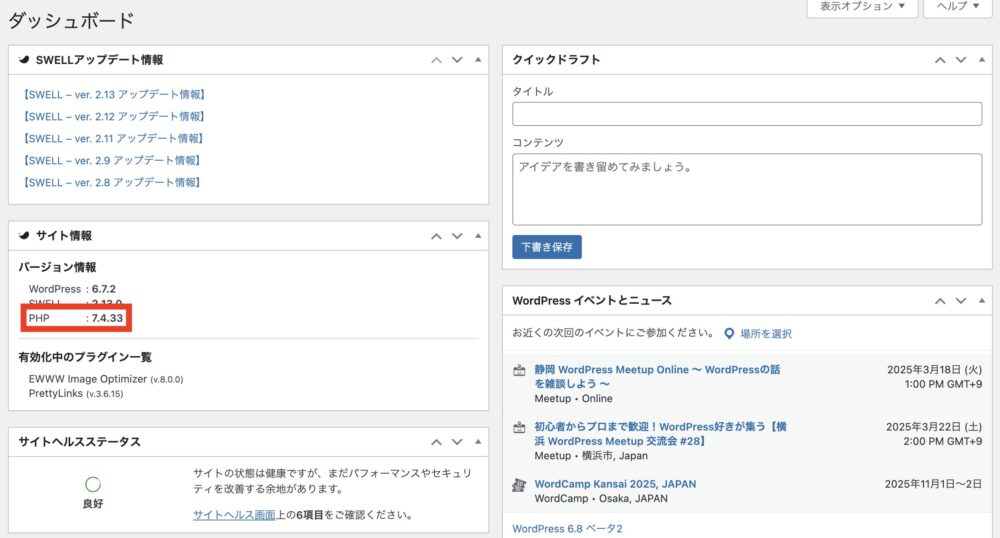Collapse the サイトヘルスステータス panel

coord(478,442)
